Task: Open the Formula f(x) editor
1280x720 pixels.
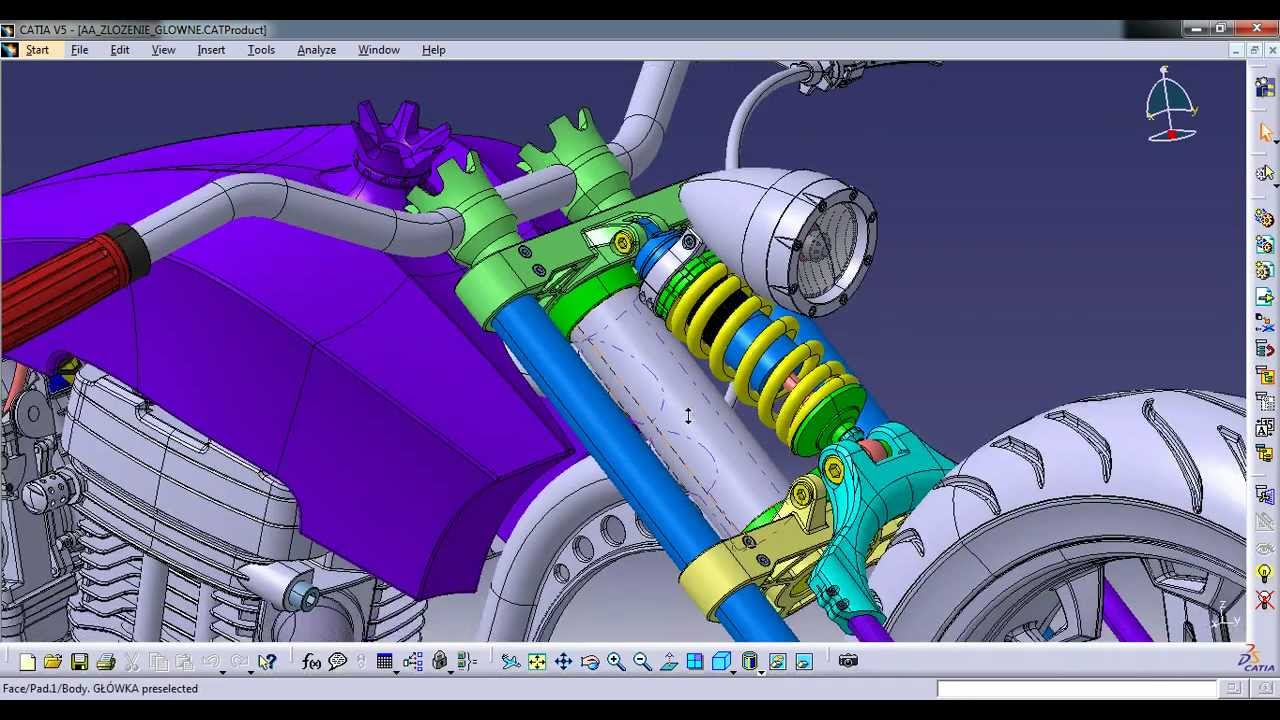Action: [311, 661]
